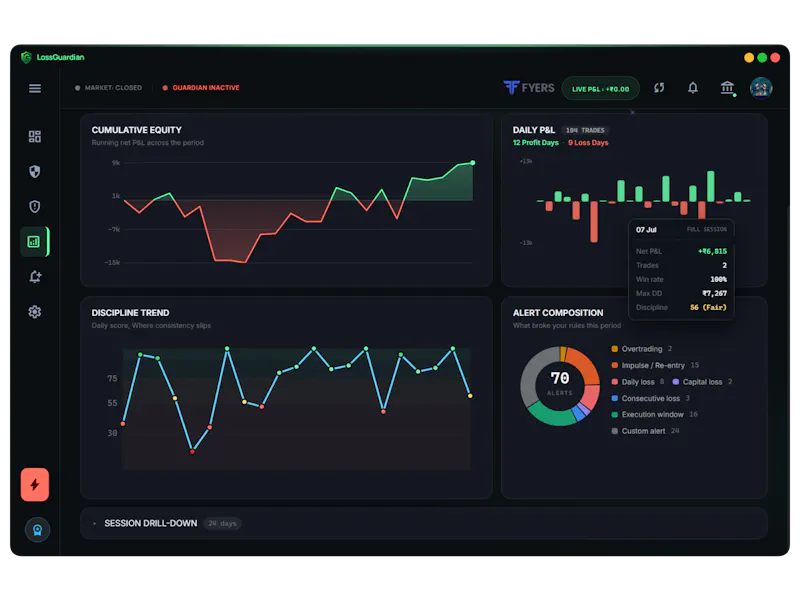The height and width of the screenshot is (600, 800).
Task: Click the Discipline Trend chart title
Action: click(x=131, y=313)
